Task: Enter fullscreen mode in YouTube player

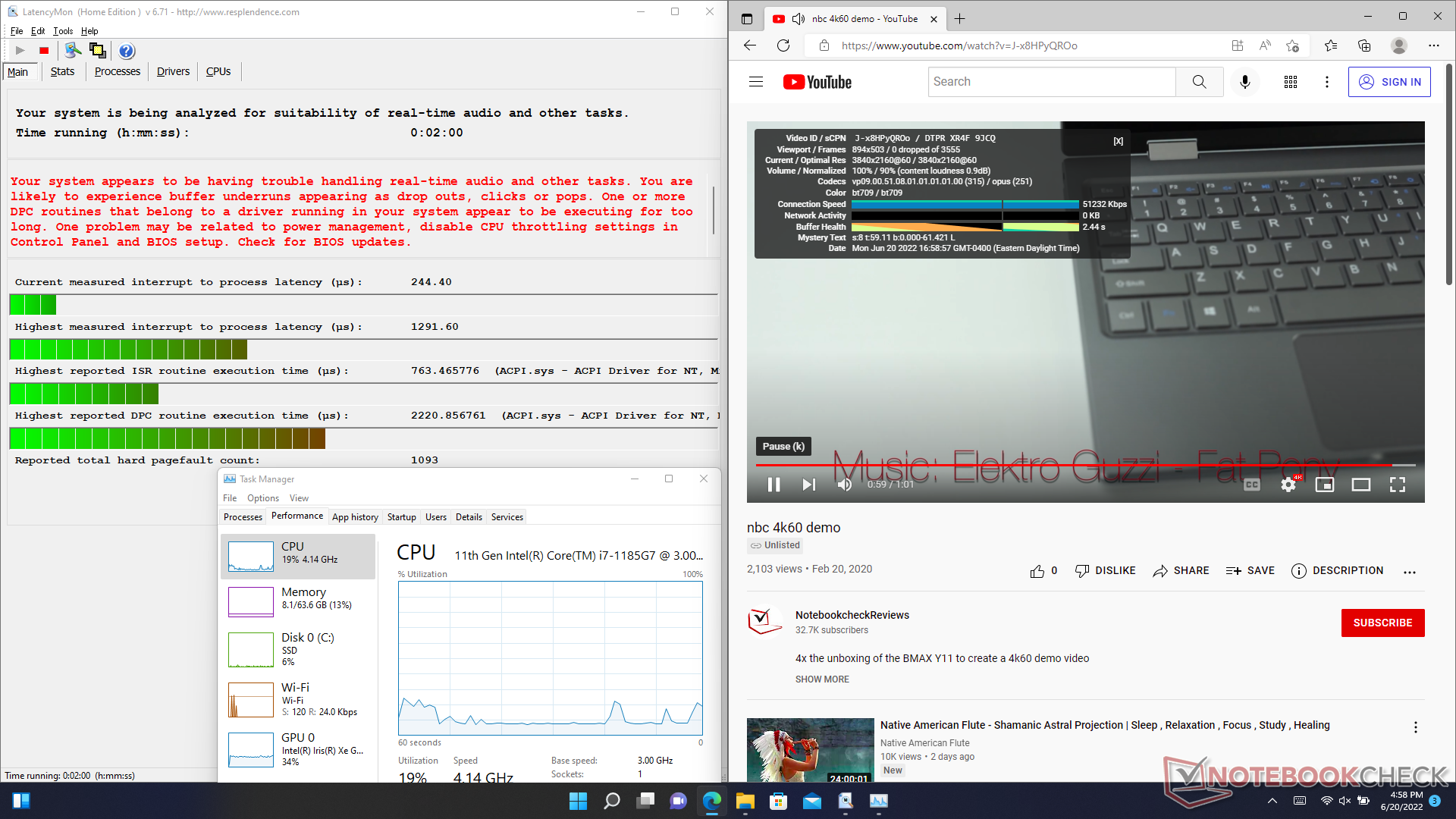Action: [1397, 485]
